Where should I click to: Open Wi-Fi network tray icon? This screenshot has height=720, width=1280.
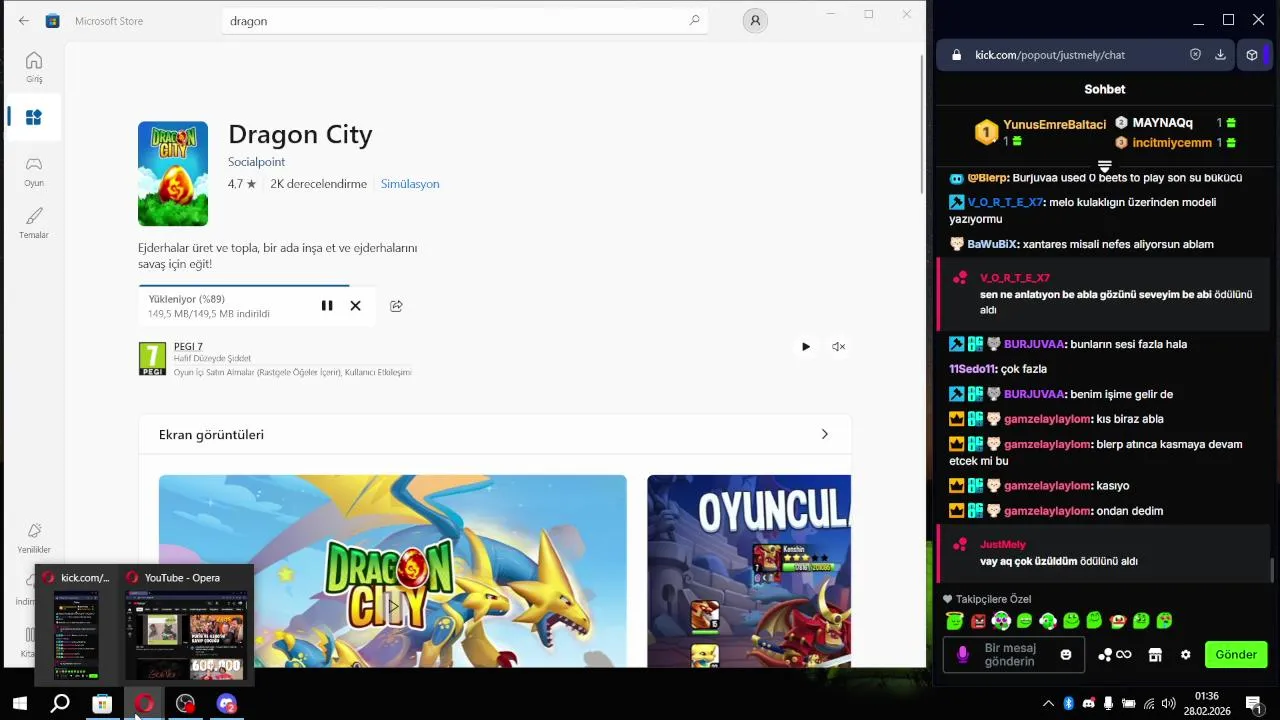(x=1149, y=703)
